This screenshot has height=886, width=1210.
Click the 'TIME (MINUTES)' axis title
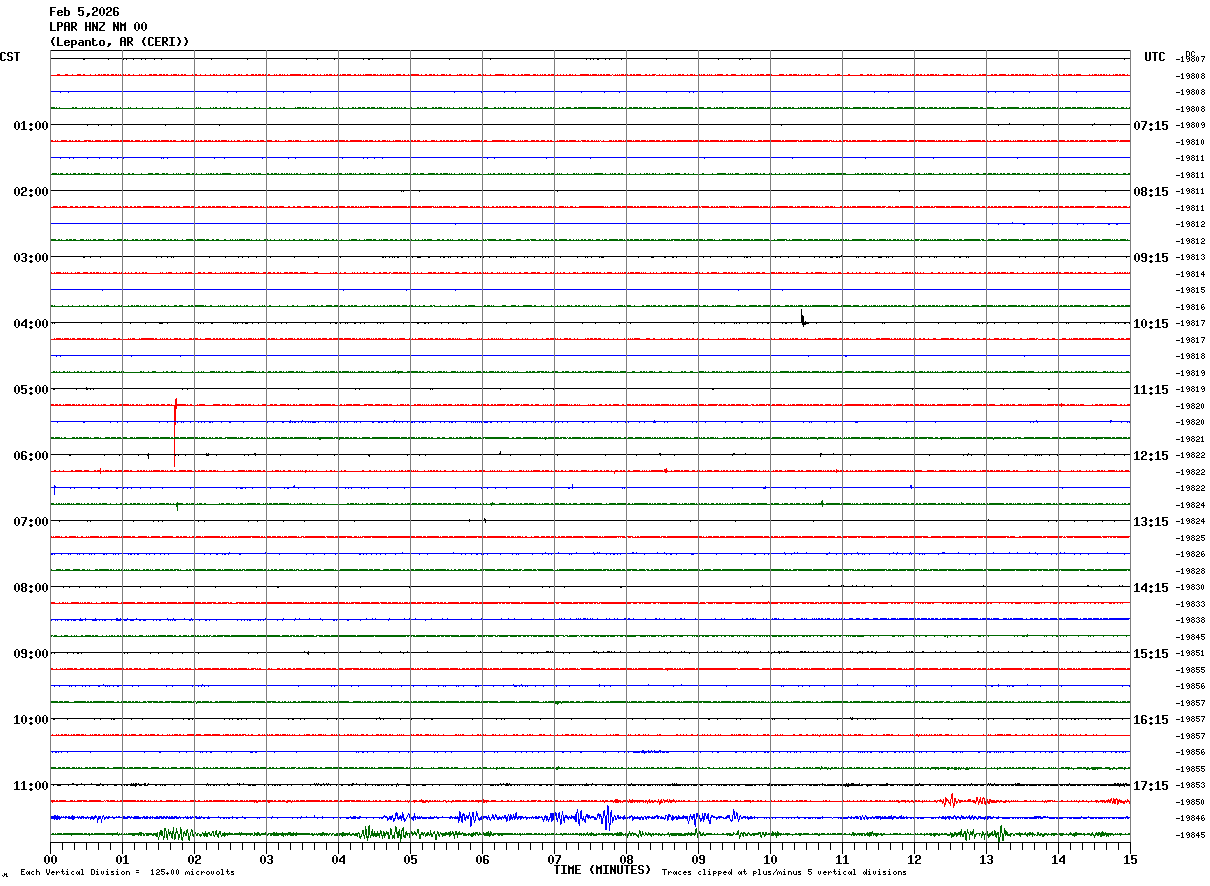(602, 870)
